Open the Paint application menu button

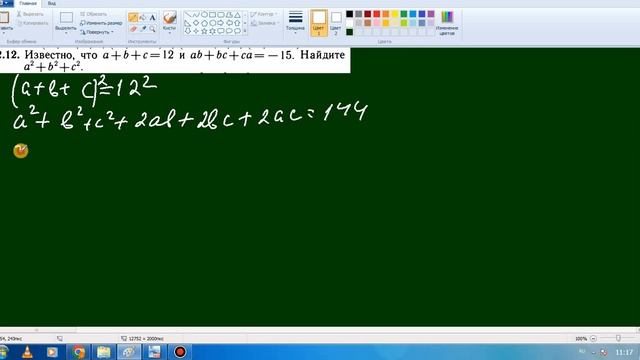click(6, 3)
